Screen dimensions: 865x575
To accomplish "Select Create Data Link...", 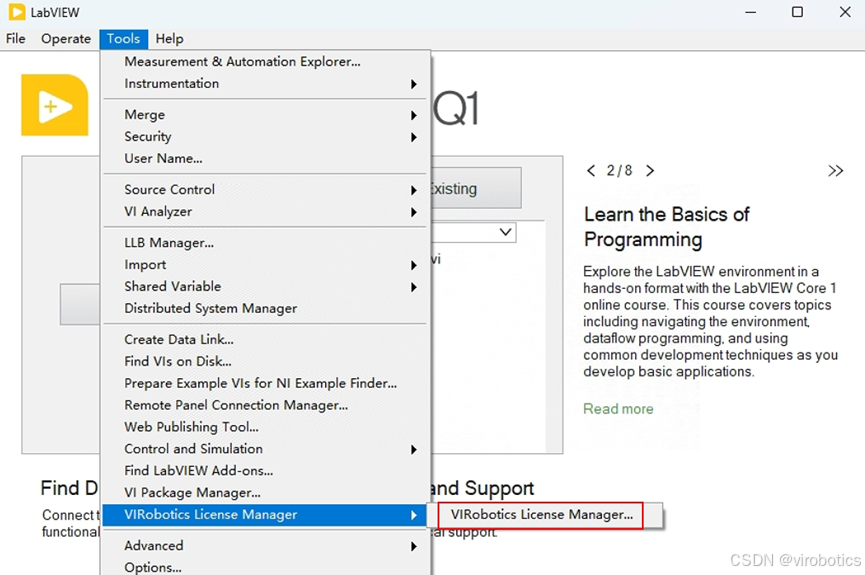I will pos(265,339).
